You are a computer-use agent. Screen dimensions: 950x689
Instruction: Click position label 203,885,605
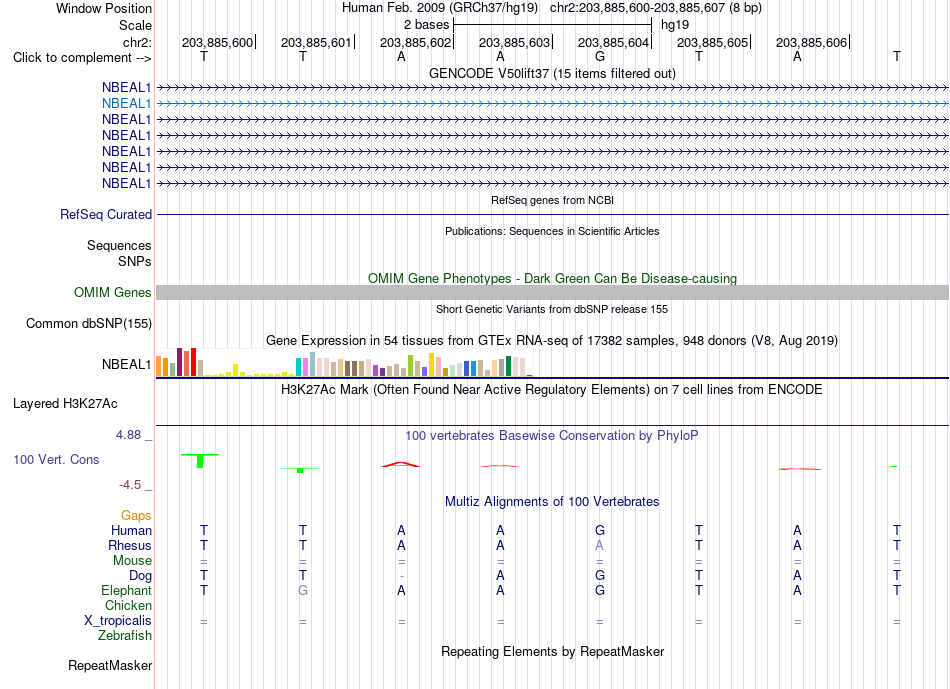[712, 42]
